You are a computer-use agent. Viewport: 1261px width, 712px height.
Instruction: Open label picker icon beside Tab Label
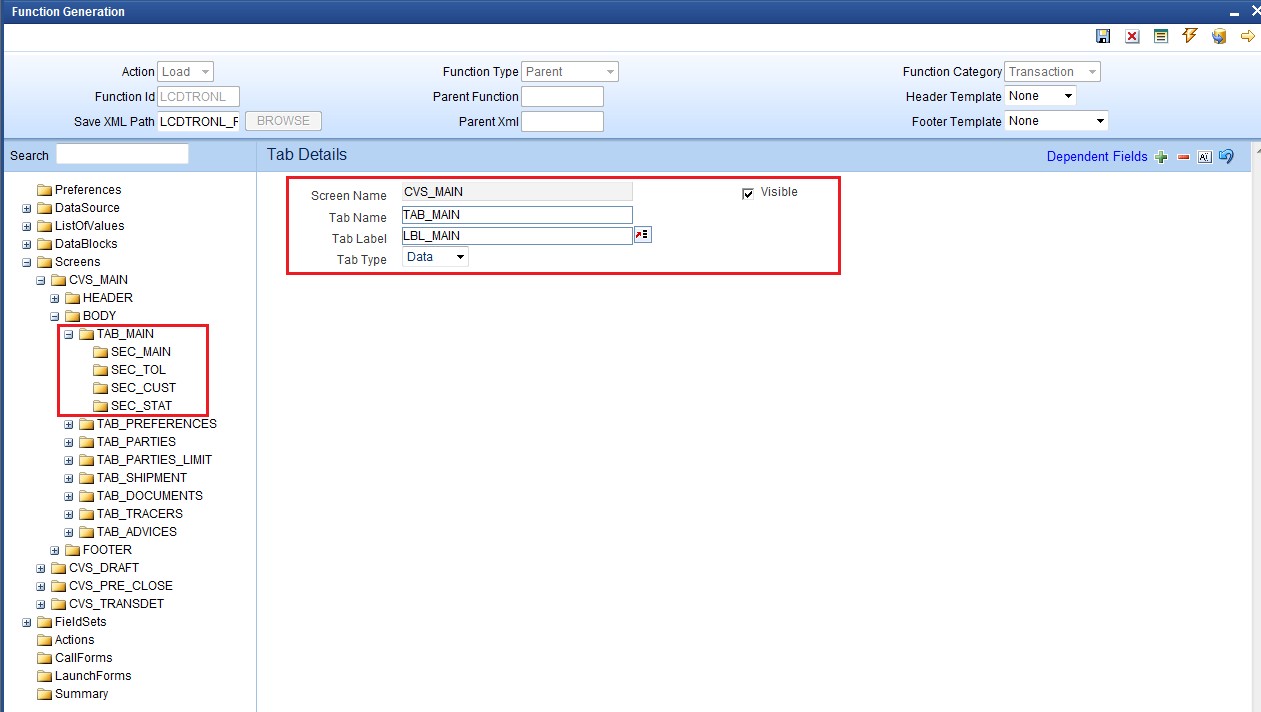pos(642,235)
